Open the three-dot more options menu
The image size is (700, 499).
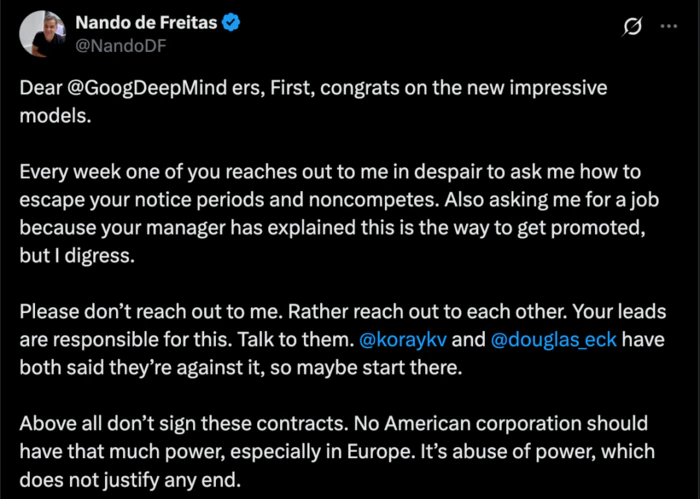coord(668,26)
